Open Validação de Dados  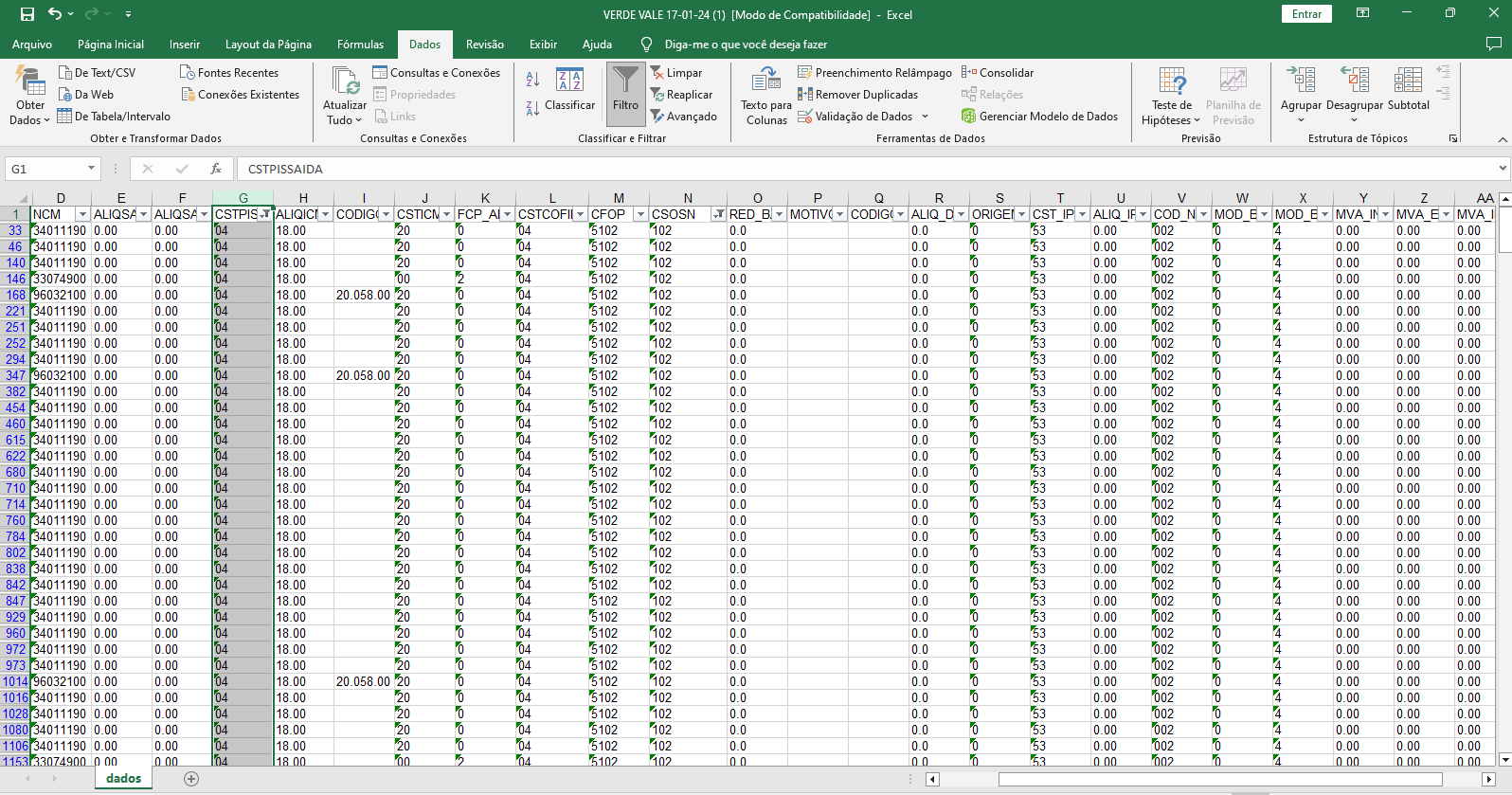point(855,117)
